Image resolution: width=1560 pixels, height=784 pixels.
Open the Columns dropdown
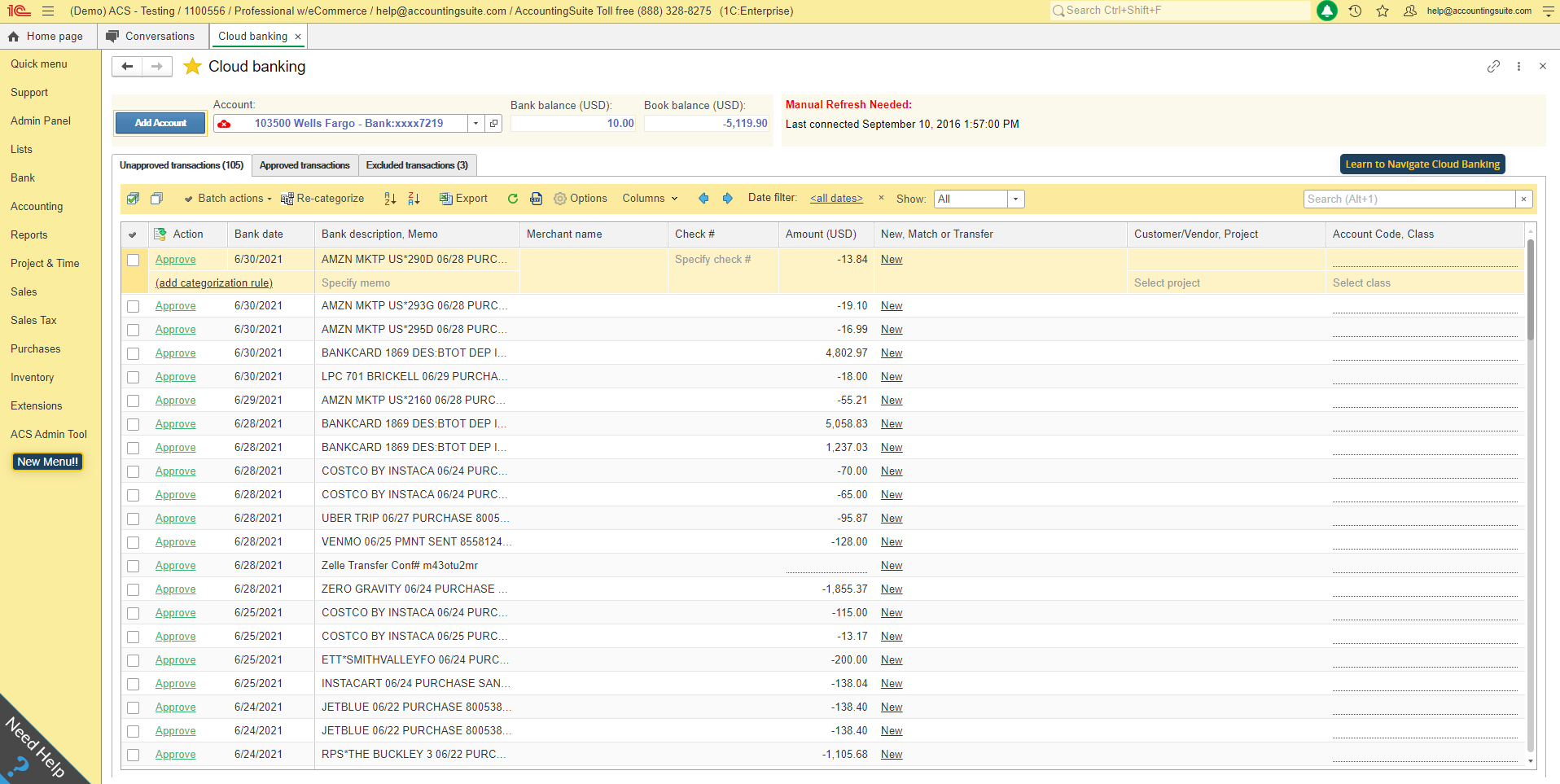[x=650, y=199]
